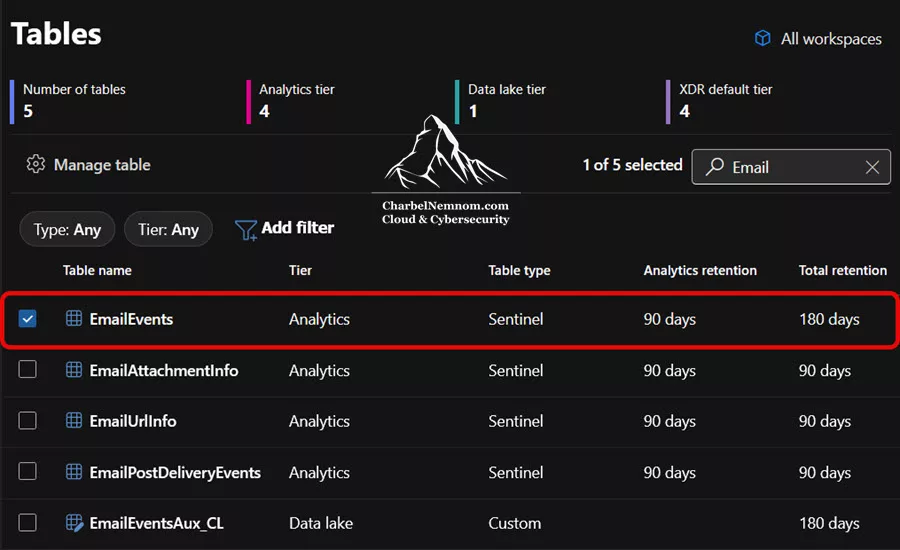Viewport: 900px width, 550px height.
Task: Click the Tables page heading
Action: coord(56,33)
